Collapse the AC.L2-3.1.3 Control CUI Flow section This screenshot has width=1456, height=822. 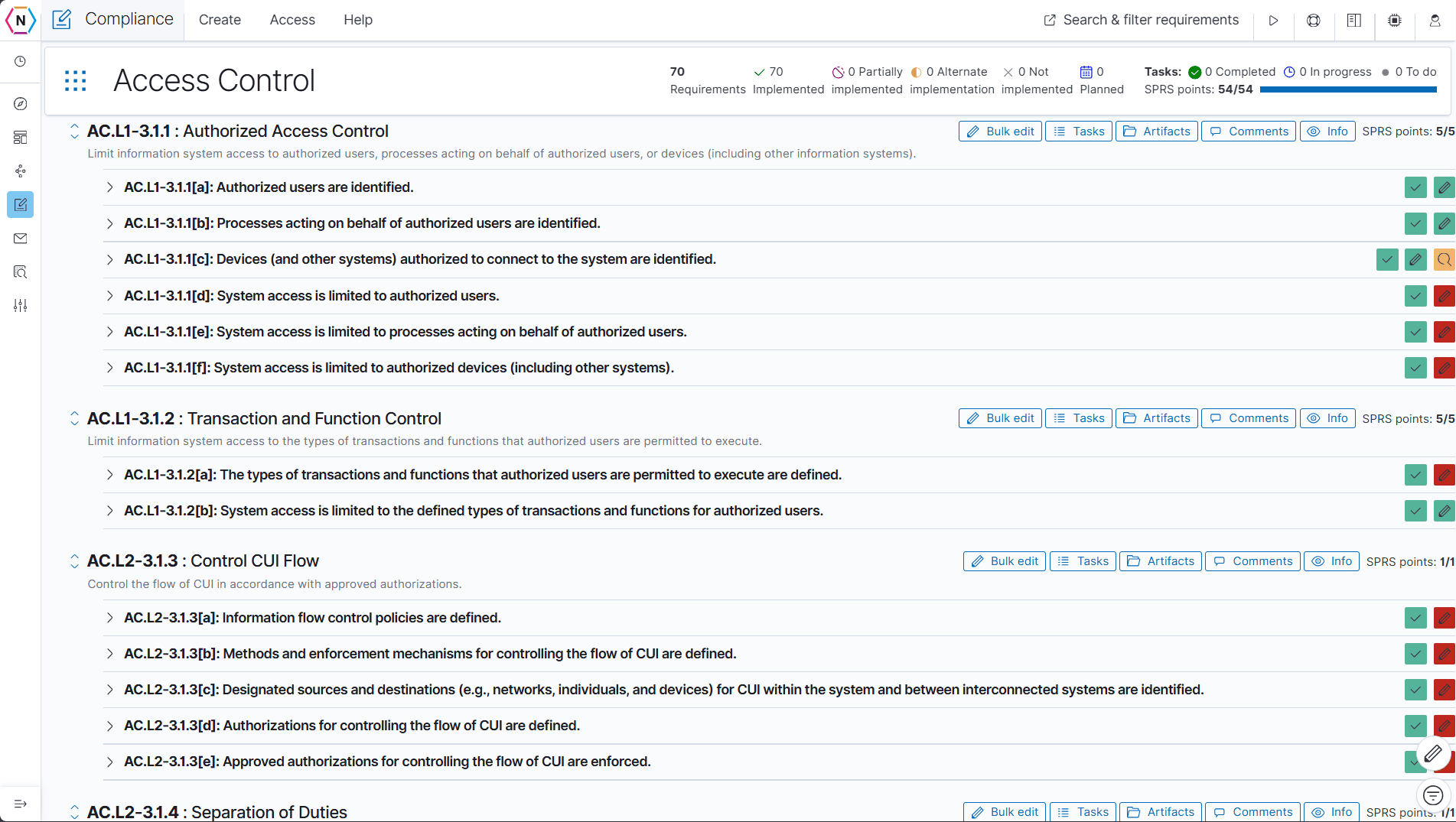click(74, 561)
